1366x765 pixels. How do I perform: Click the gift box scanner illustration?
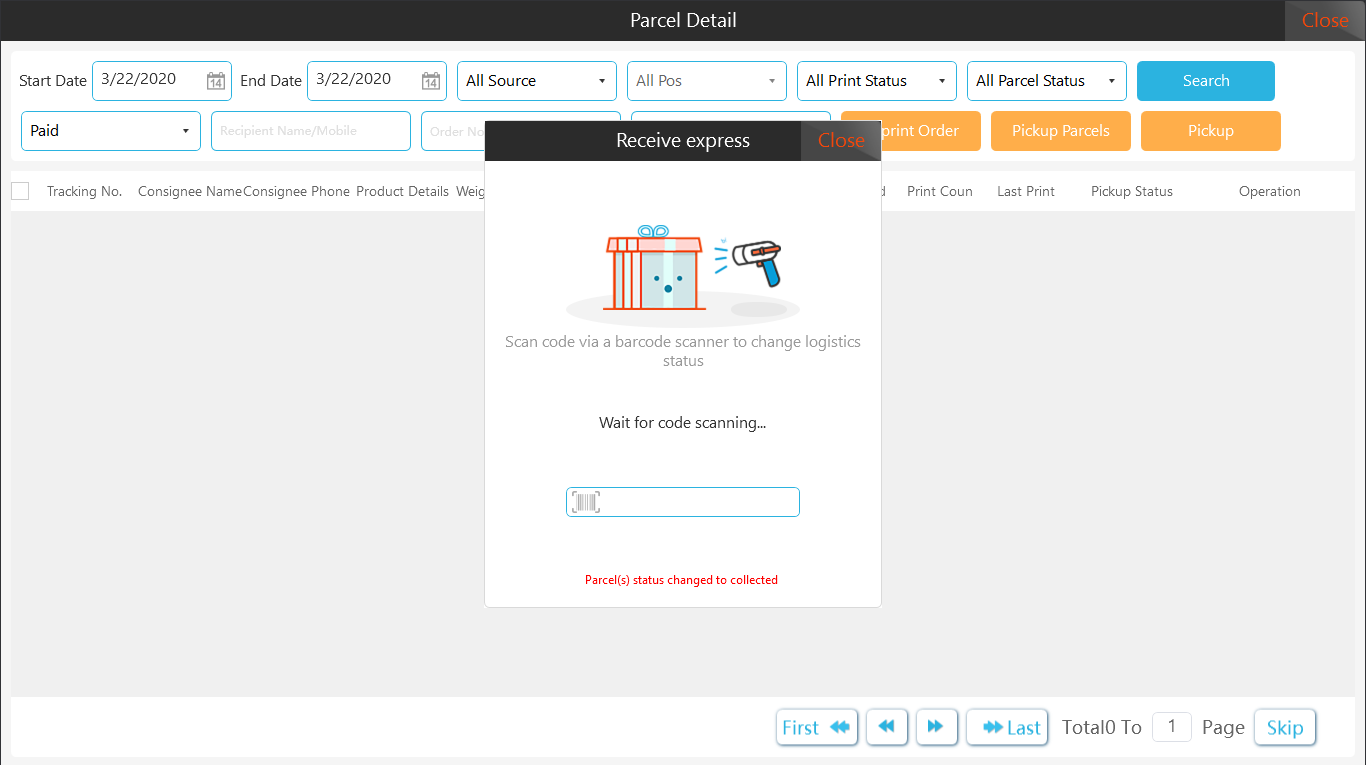point(683,271)
